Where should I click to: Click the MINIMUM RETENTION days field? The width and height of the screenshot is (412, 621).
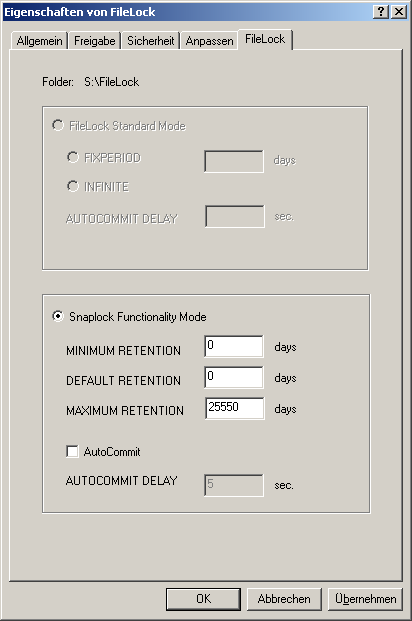[234, 347]
